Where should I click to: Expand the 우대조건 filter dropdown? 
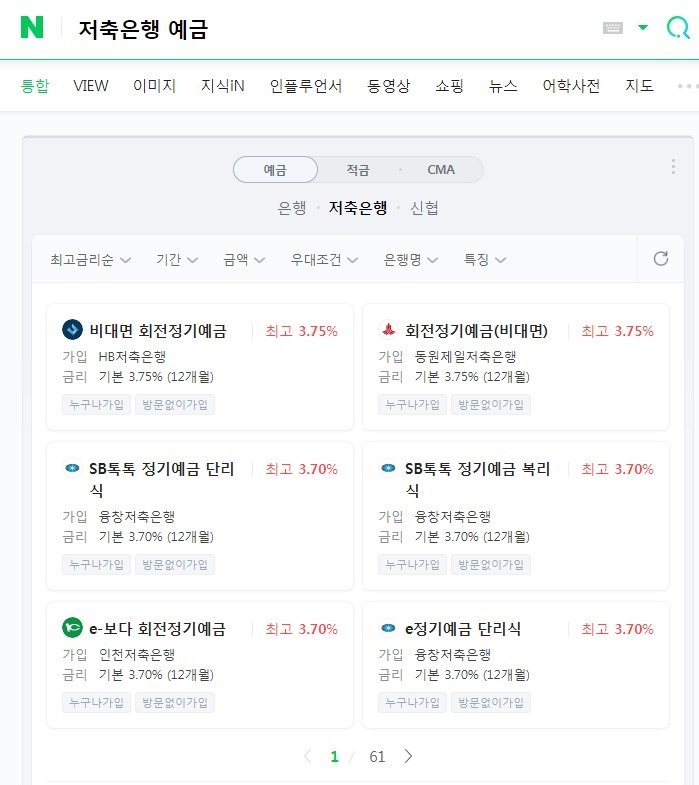point(324,259)
